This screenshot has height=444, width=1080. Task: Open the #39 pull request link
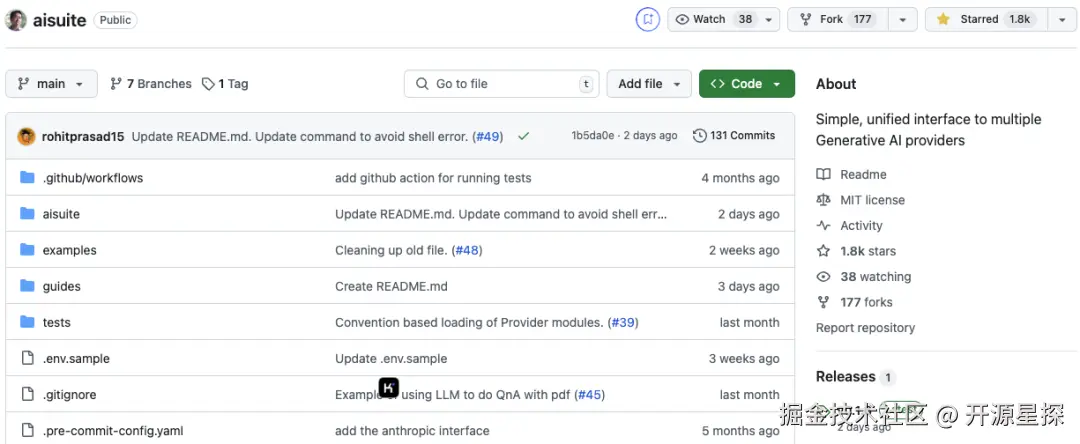(623, 322)
